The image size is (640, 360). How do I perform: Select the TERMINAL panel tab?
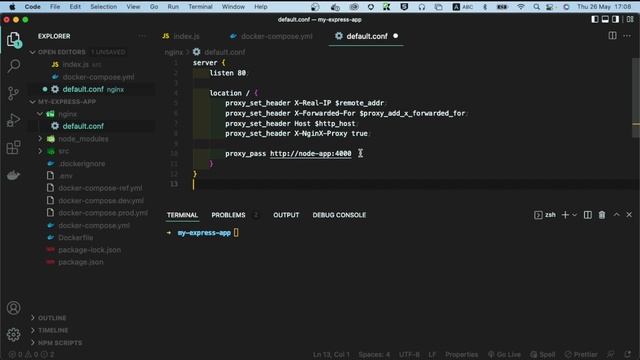(182, 215)
